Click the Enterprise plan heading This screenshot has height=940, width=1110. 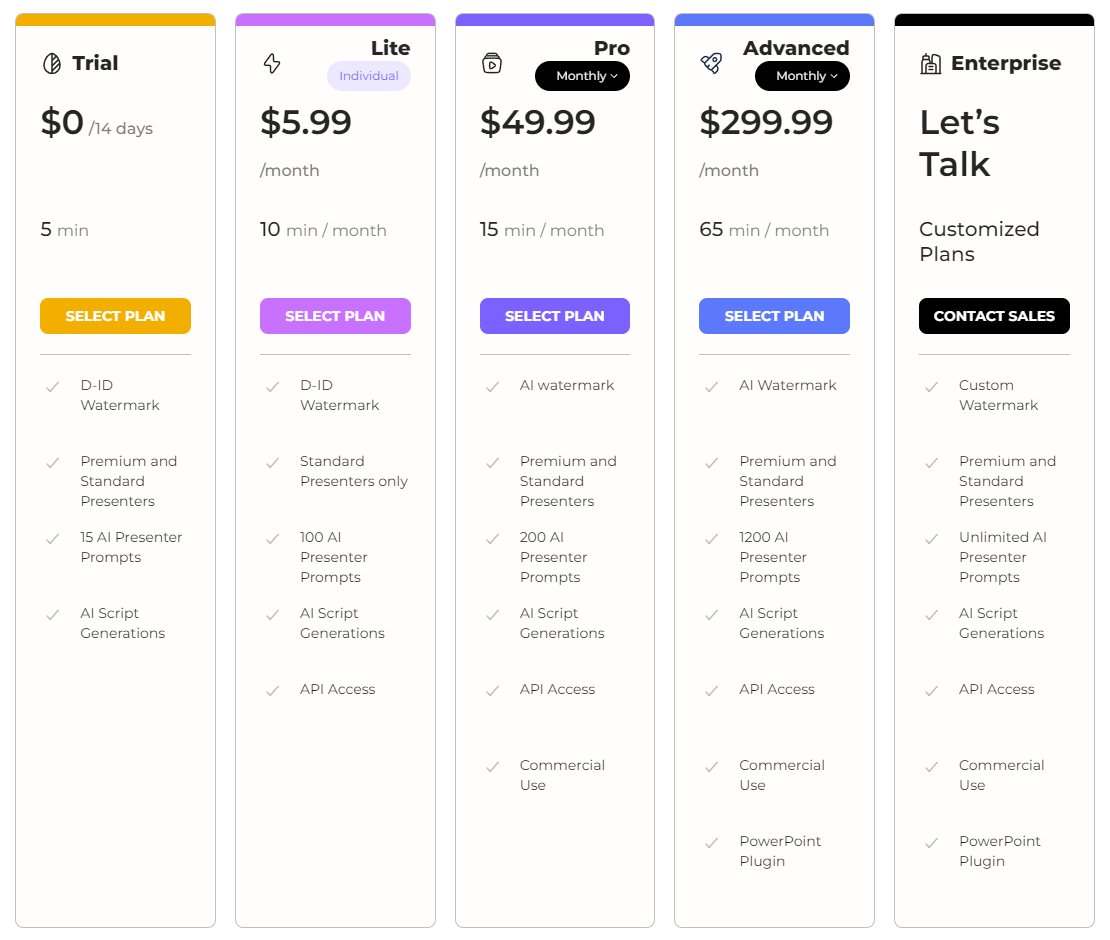pyautogui.click(x=1006, y=63)
